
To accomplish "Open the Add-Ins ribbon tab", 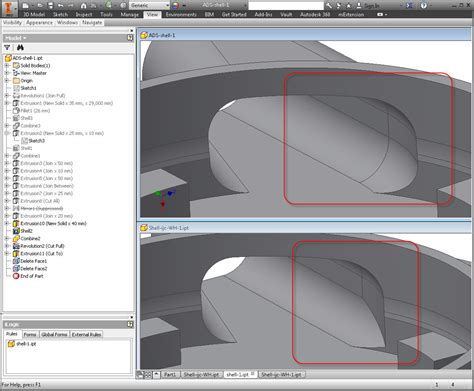I will 263,15.
